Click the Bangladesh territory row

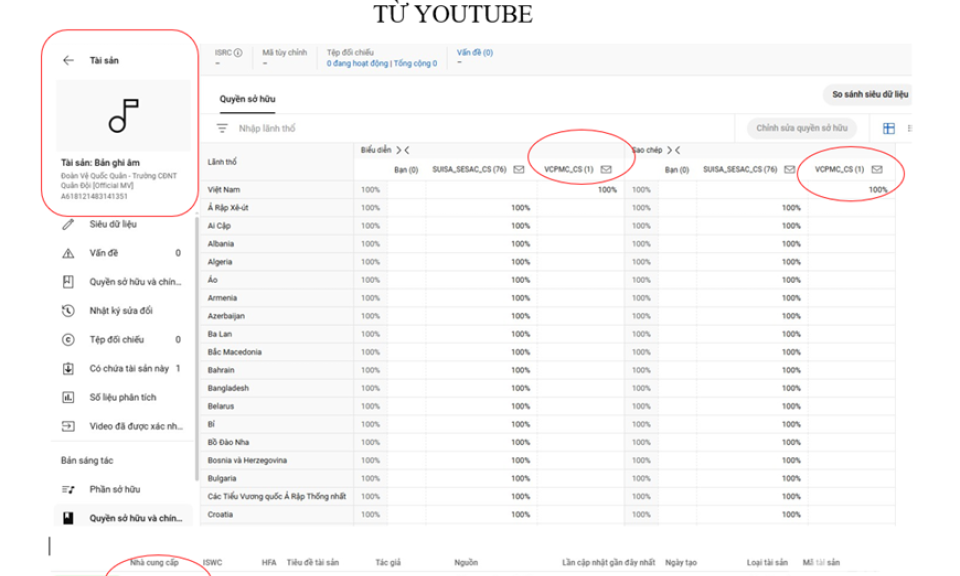(x=547, y=388)
